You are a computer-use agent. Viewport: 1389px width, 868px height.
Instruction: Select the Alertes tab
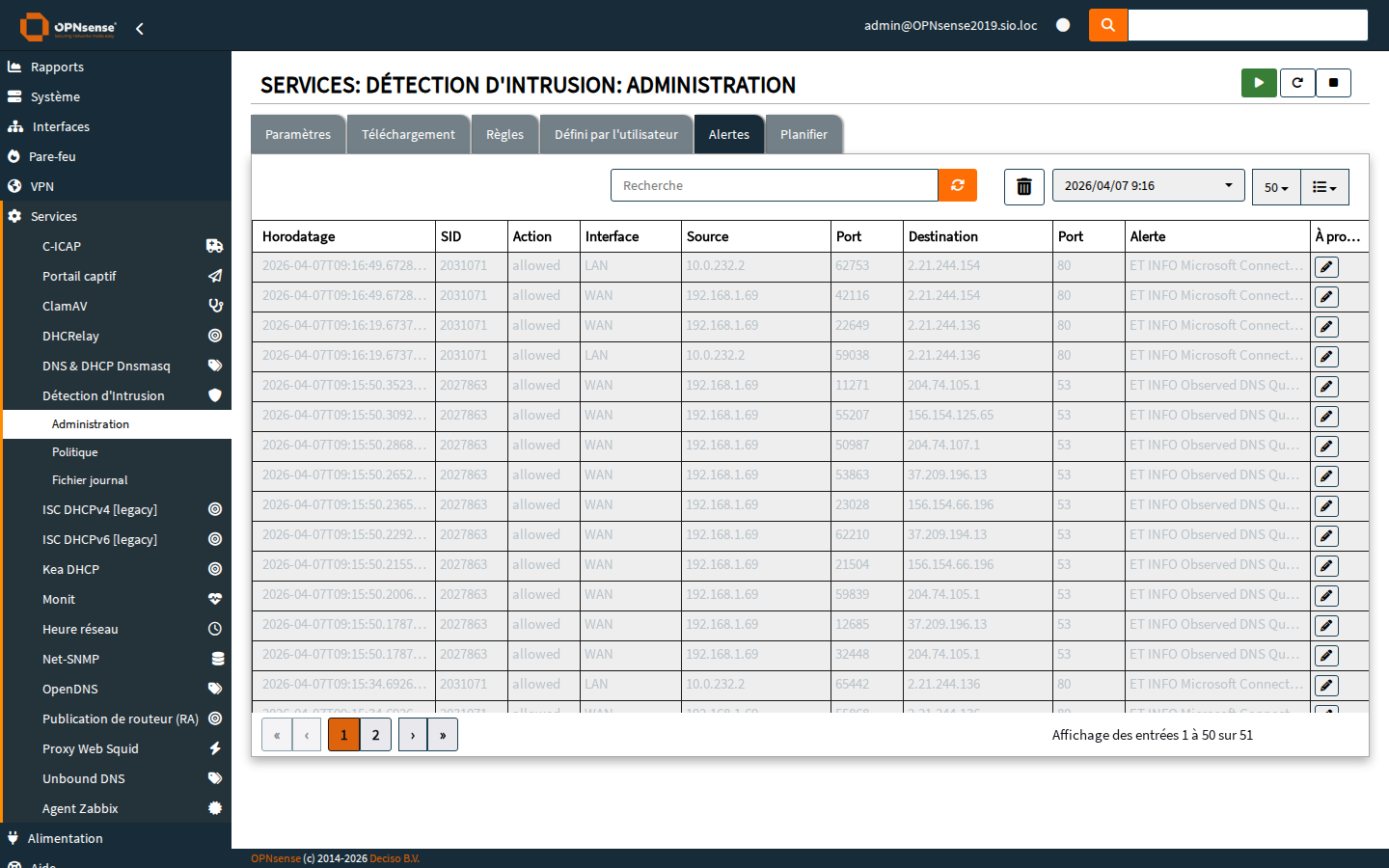[x=729, y=134]
